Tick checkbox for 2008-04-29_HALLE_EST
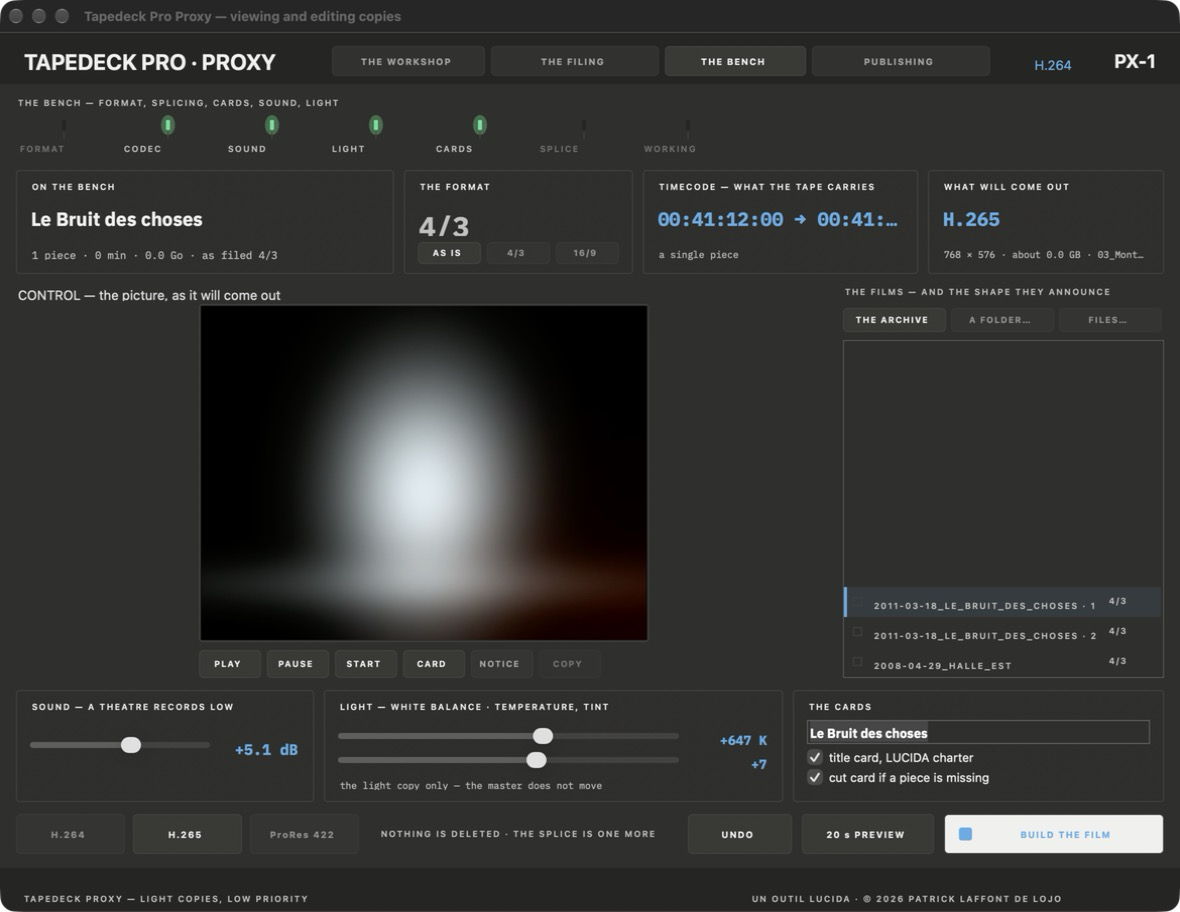Image resolution: width=1180 pixels, height=912 pixels. 857,661
